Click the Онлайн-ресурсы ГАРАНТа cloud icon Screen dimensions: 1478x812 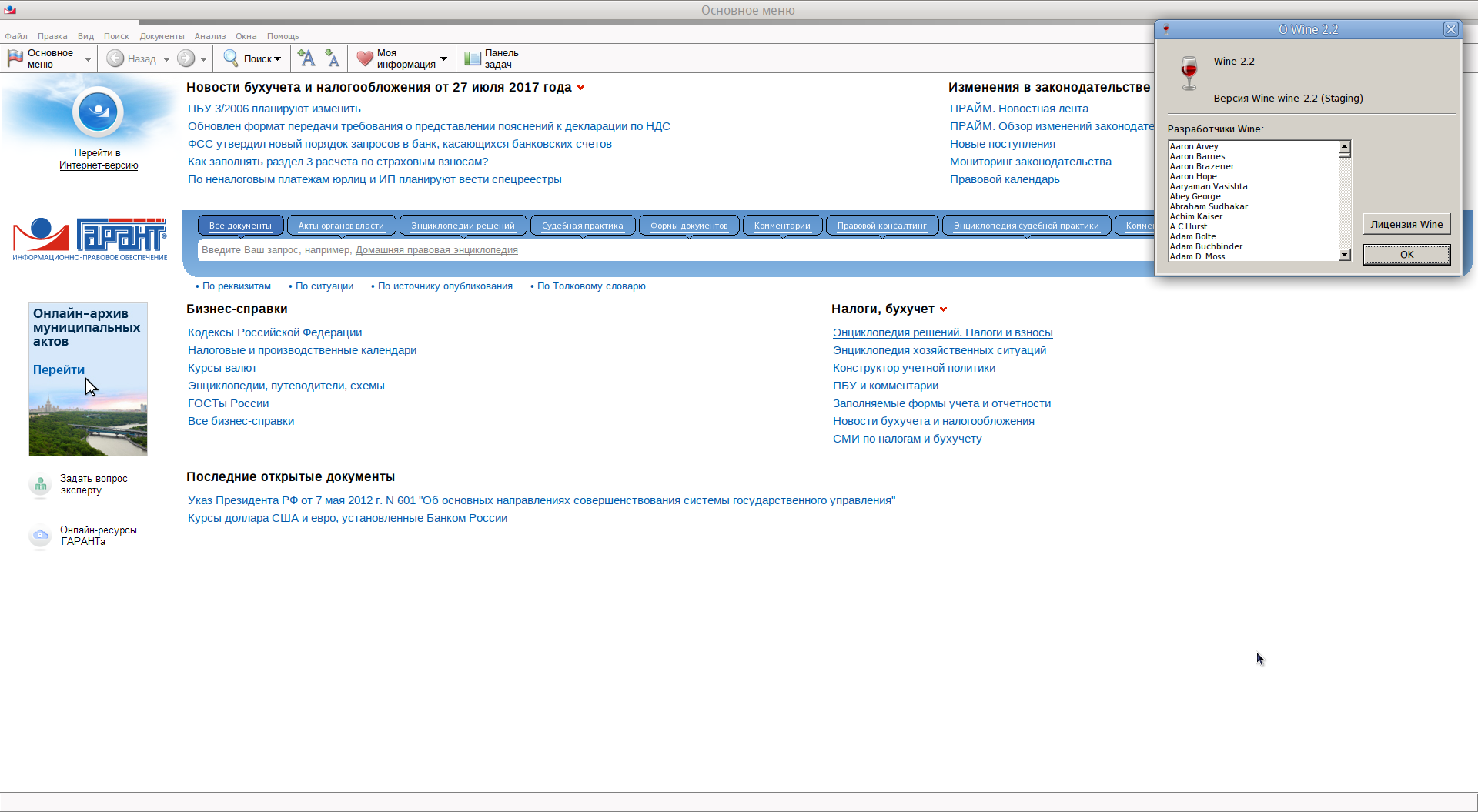[x=41, y=536]
